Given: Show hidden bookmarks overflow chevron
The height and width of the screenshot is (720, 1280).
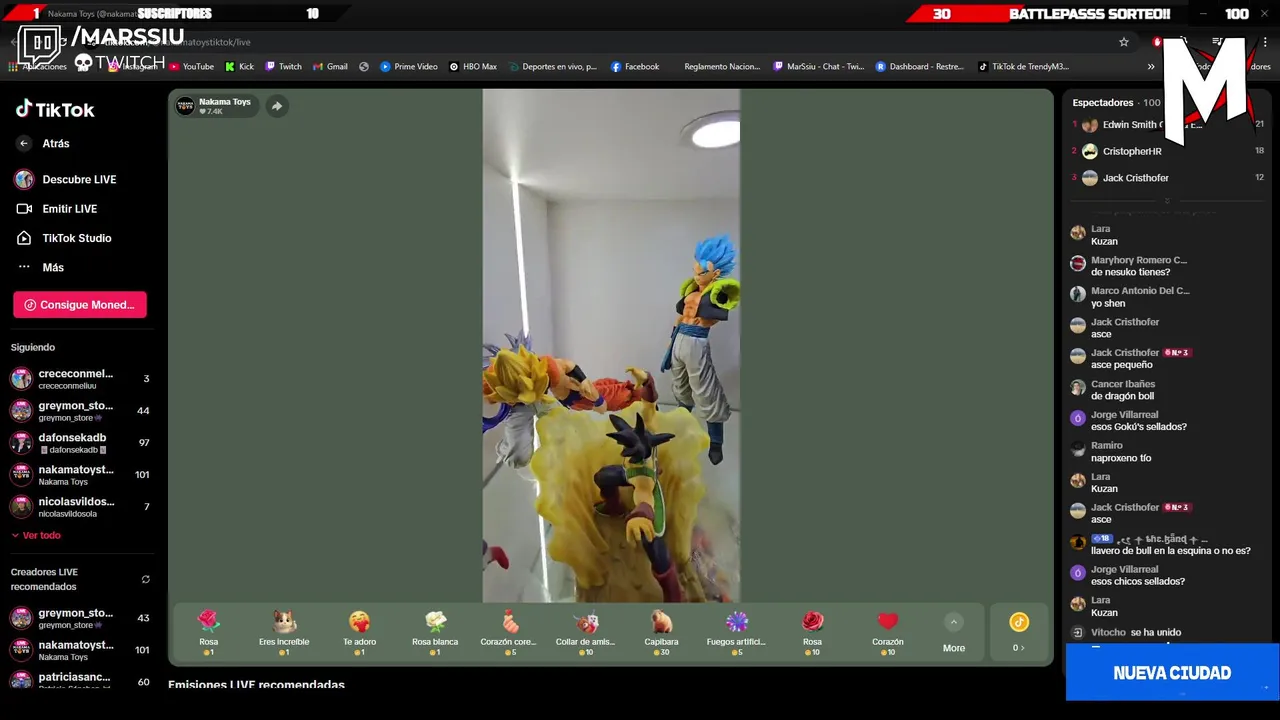Looking at the screenshot, I should pyautogui.click(x=1151, y=67).
